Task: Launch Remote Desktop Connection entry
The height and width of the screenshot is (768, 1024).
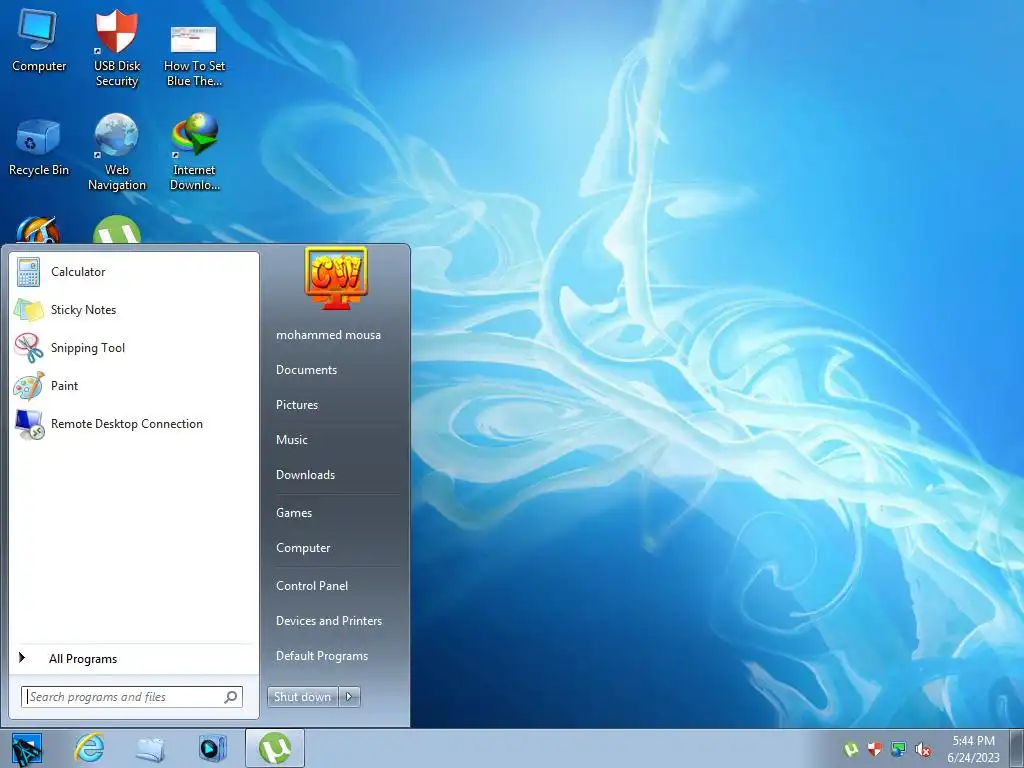Action: point(134,424)
